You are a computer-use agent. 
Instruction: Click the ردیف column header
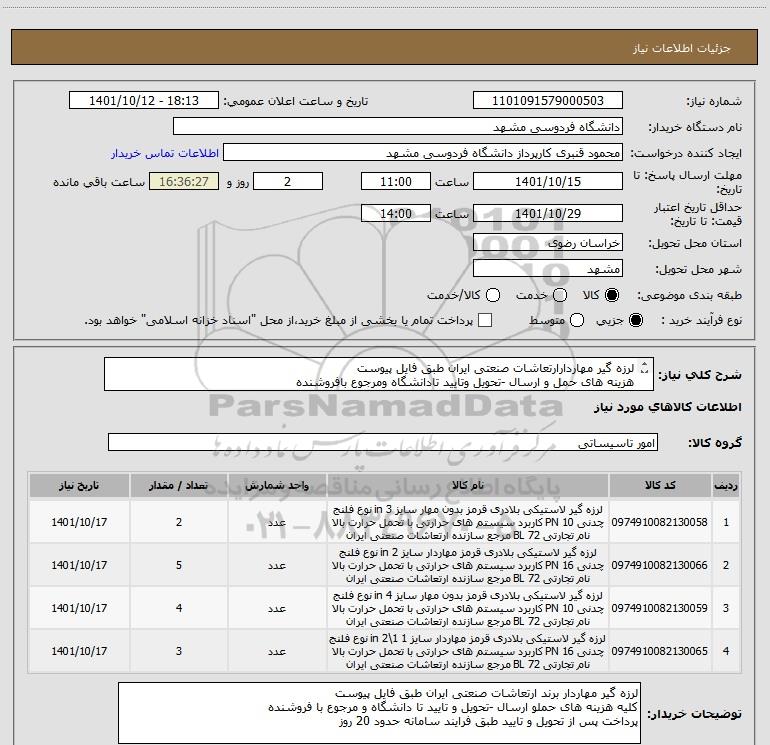click(726, 486)
